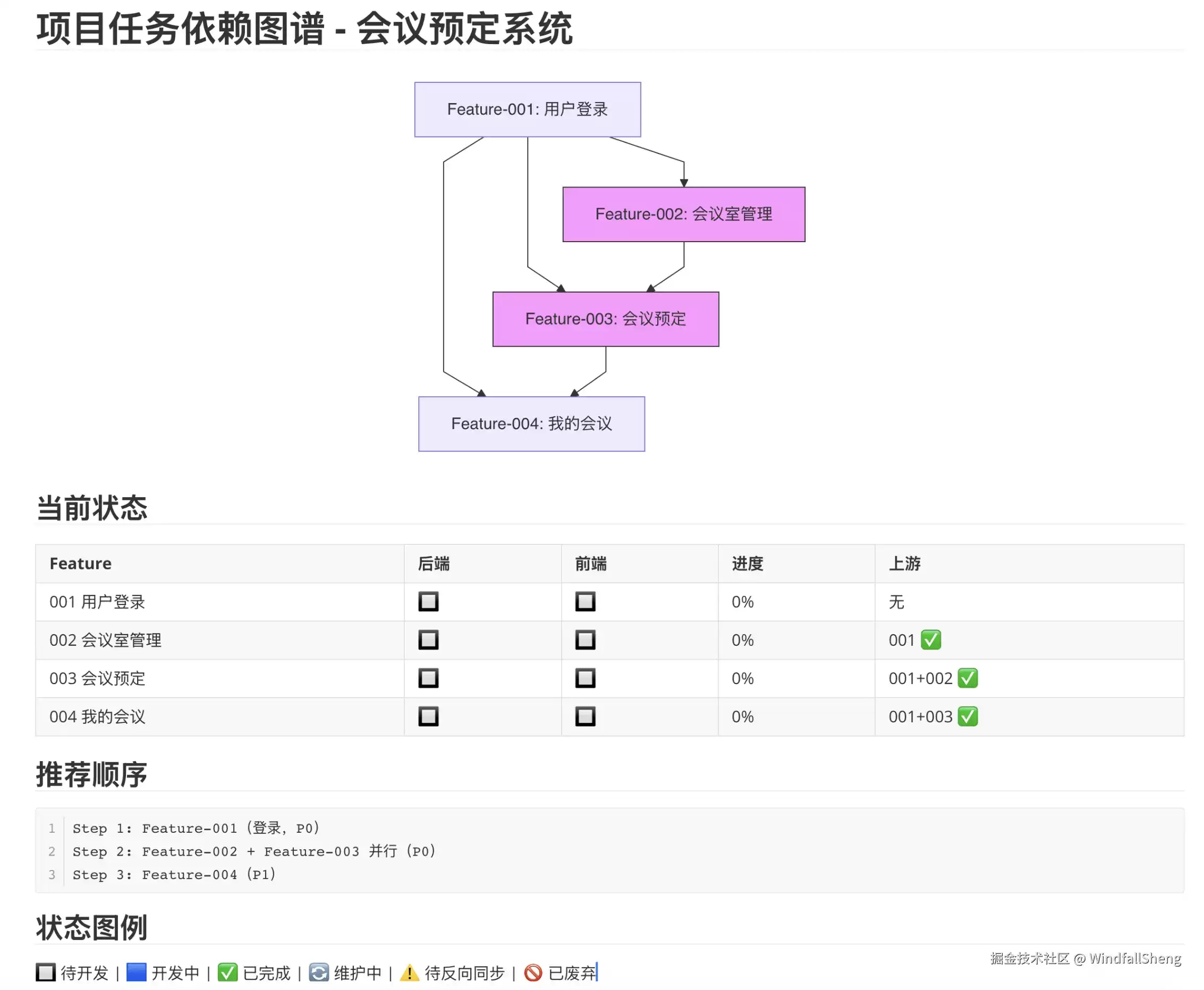Click the Feature-003 会议预定 diagram node
The image size is (1204, 990).
point(605,319)
